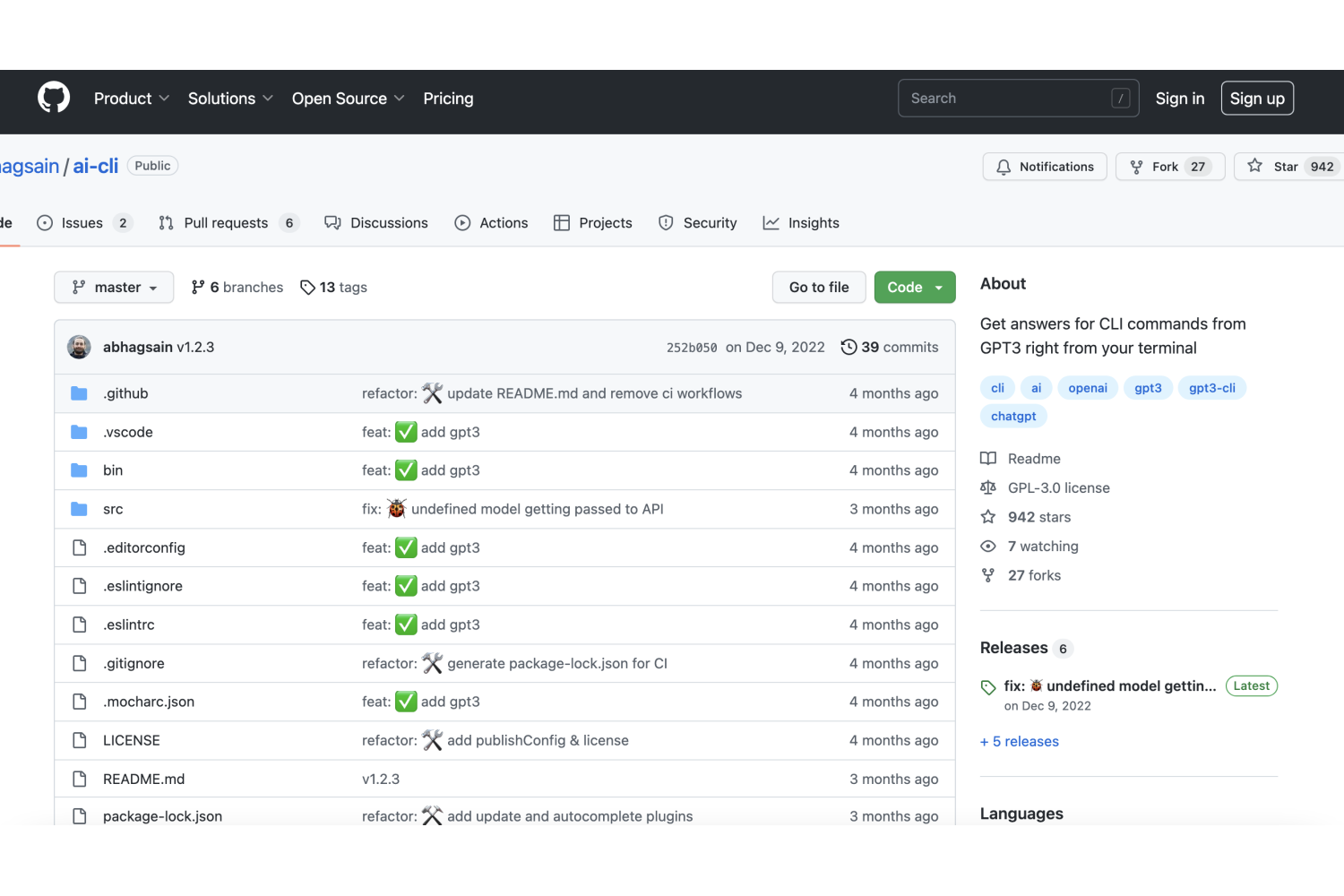The width and height of the screenshot is (1344, 896).
Task: Click the release tag icon
Action: pyautogui.click(x=988, y=687)
